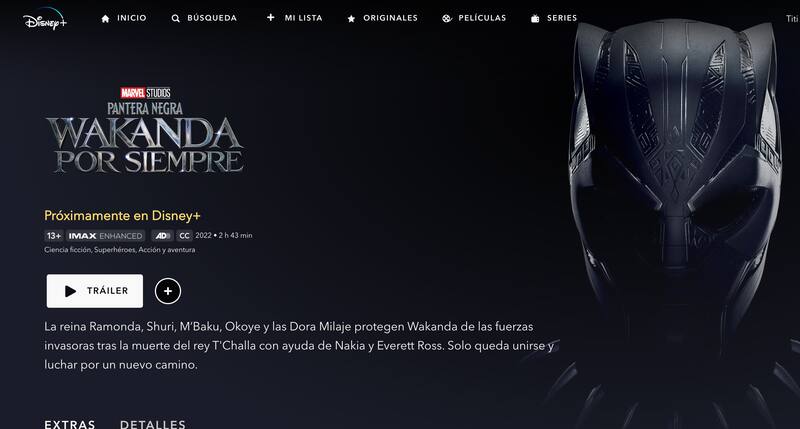The image size is (800, 429).
Task: Click the IMAX Enhanced badge
Action: pyautogui.click(x=106, y=236)
